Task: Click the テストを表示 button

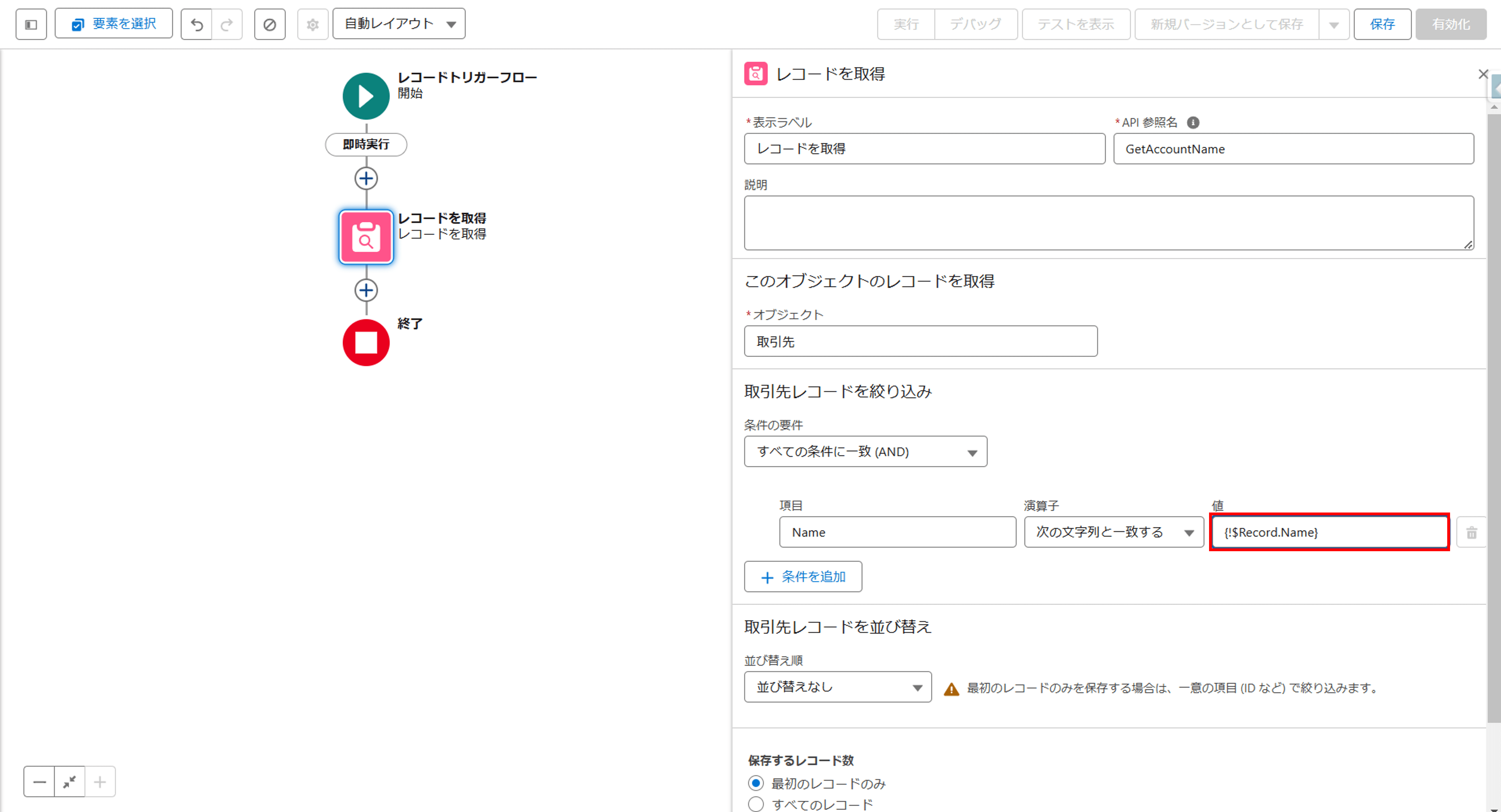Action: 1076,24
